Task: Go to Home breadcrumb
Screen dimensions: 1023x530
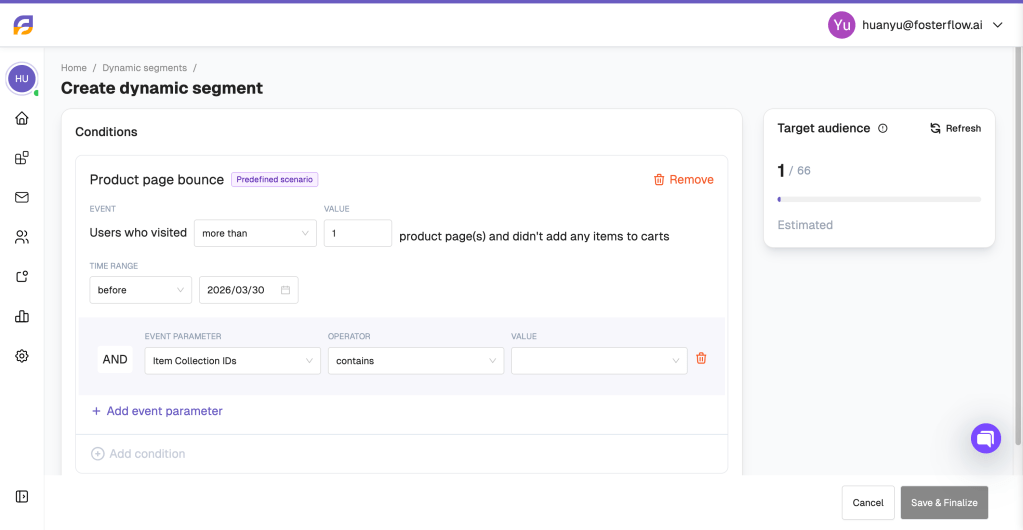Action: point(74,68)
